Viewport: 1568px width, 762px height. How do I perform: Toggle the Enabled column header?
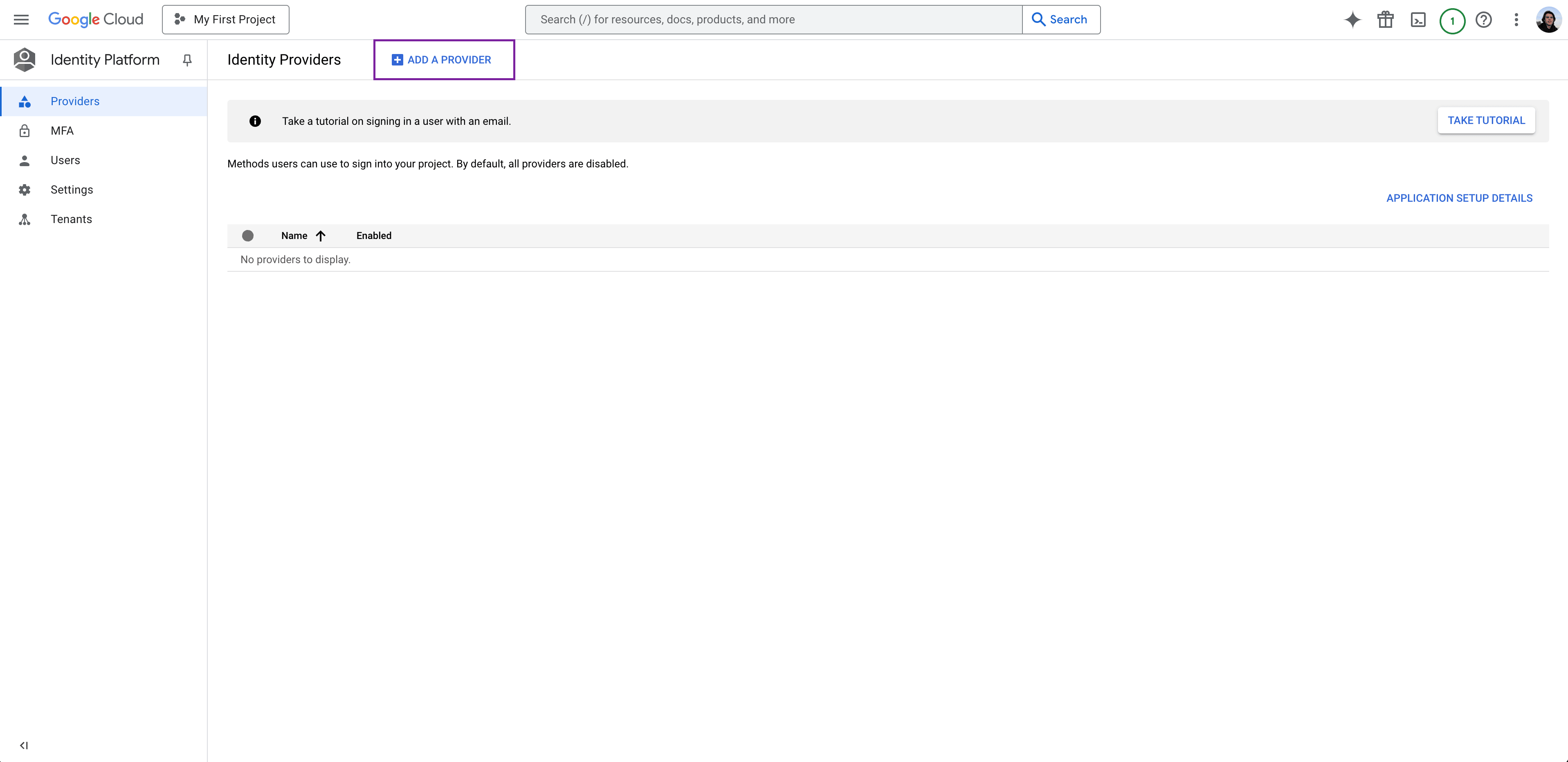click(x=374, y=235)
